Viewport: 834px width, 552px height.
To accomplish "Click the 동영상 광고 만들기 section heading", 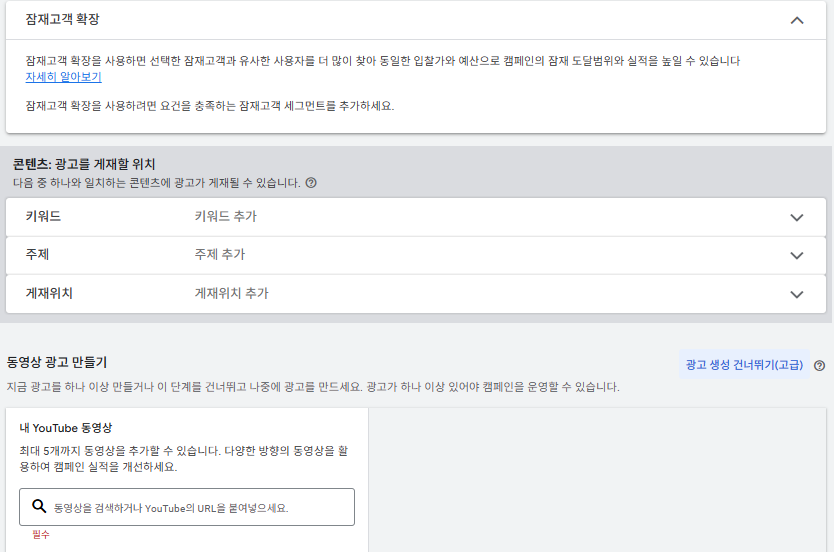I will point(57,362).
